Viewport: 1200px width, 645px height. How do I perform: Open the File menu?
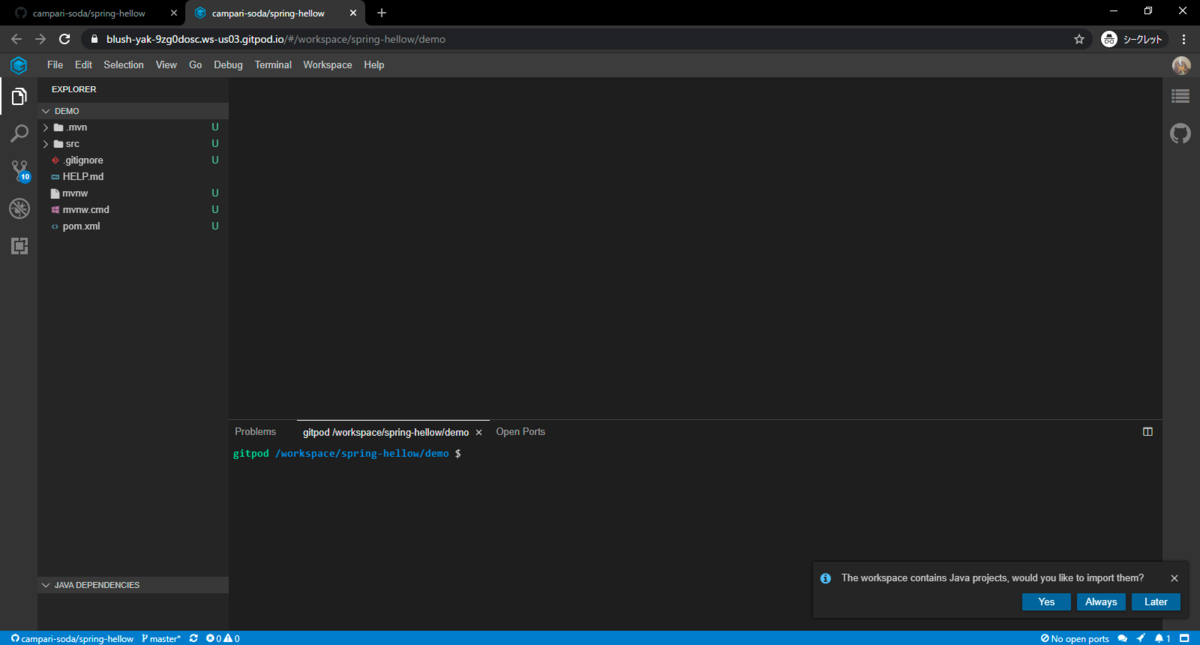(x=55, y=65)
